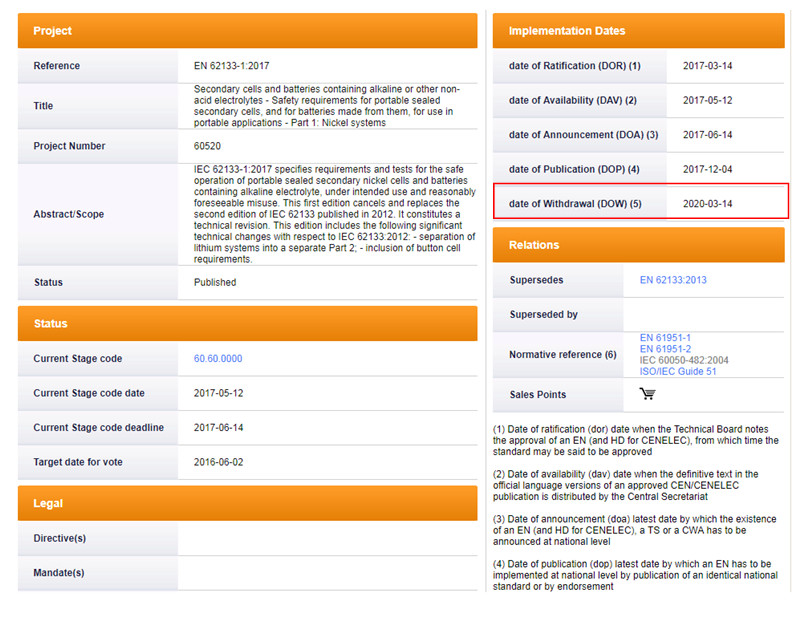The height and width of the screenshot is (623, 806).
Task: Click the Implementation Dates header
Action: point(638,31)
